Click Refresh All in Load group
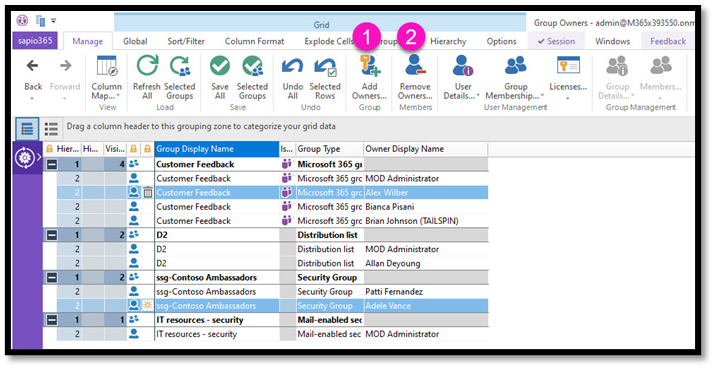714x368 pixels. [x=147, y=77]
